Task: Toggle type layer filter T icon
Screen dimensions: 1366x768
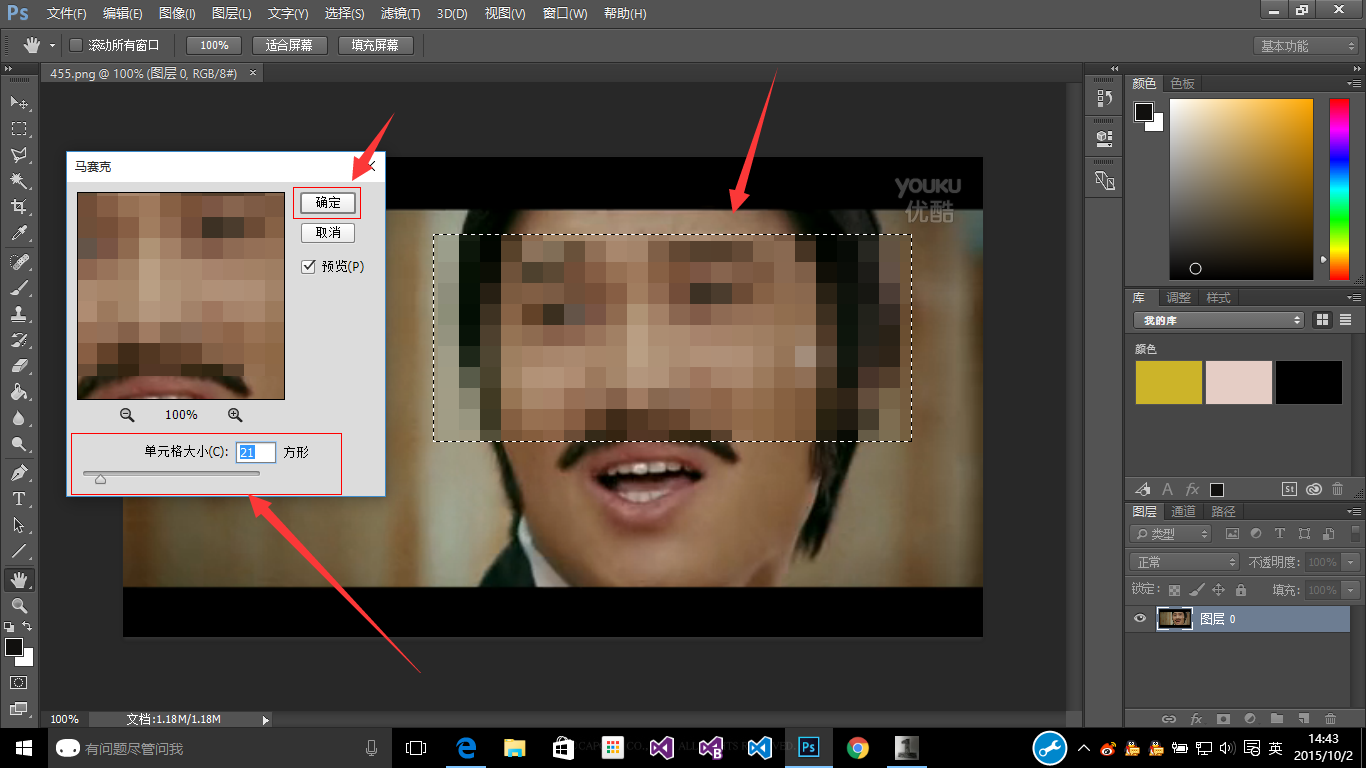Action: click(x=1280, y=534)
